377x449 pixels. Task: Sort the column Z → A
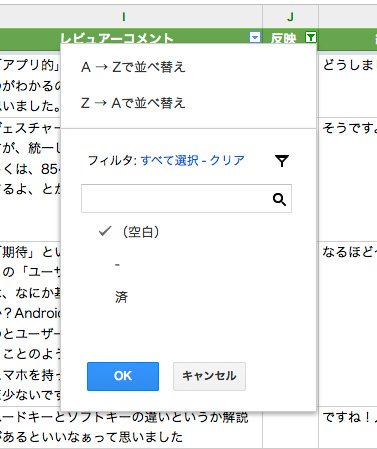pos(133,103)
